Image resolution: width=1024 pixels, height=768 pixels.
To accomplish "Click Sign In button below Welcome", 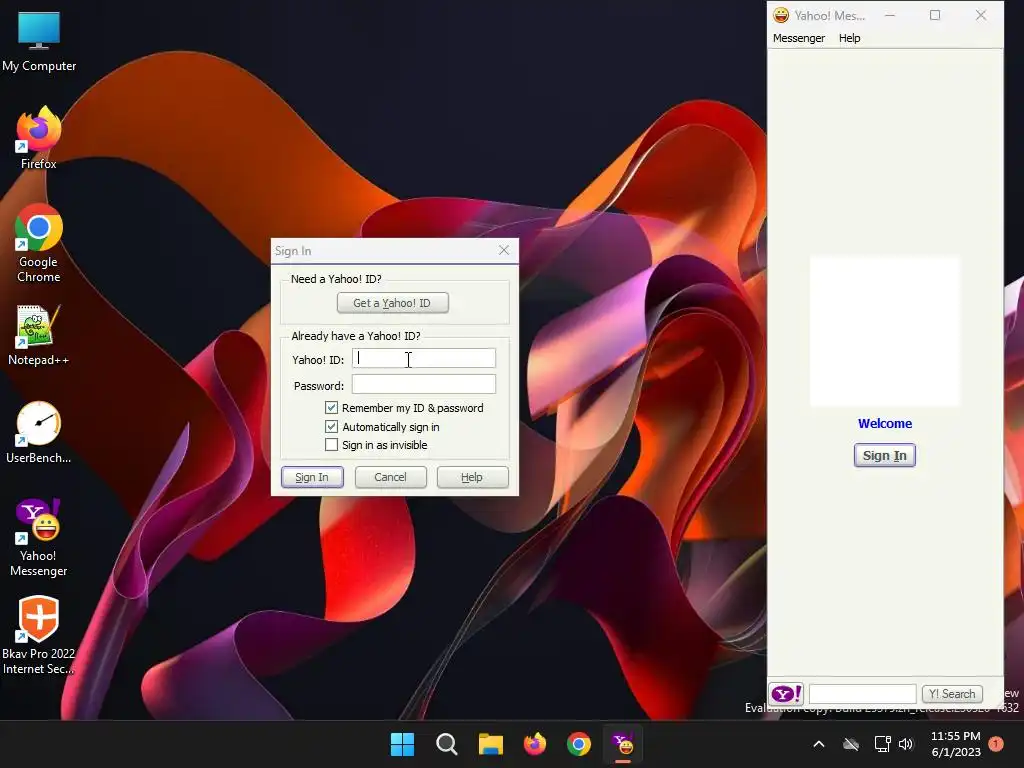I will pyautogui.click(x=885, y=455).
